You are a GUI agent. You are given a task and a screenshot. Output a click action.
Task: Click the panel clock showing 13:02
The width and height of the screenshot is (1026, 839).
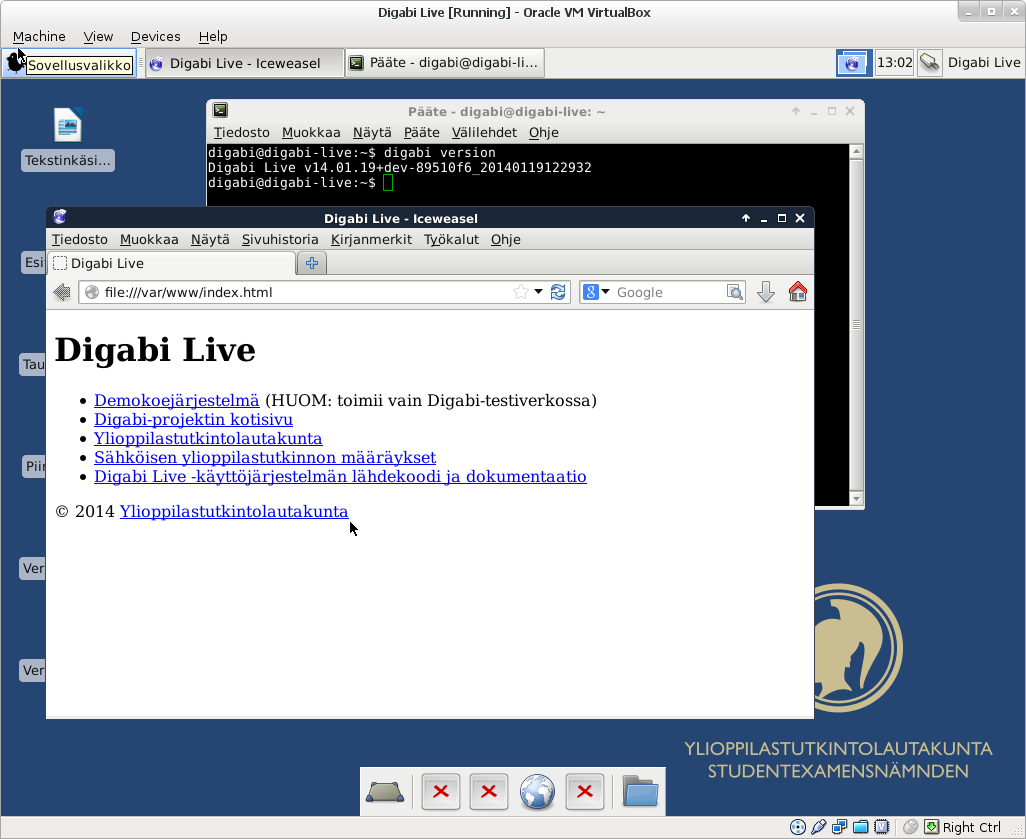tap(894, 63)
